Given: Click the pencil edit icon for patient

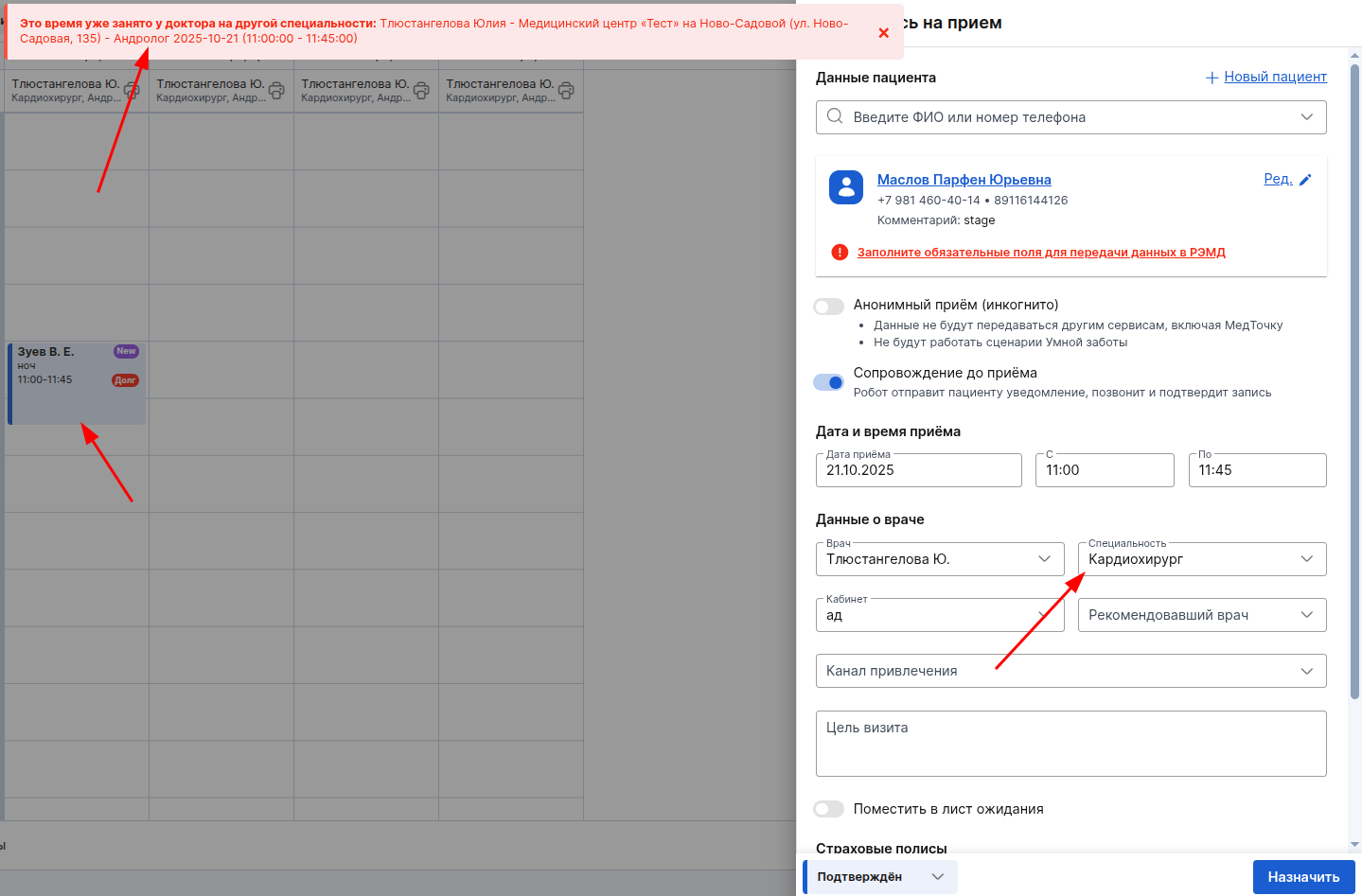Looking at the screenshot, I should point(1305,180).
